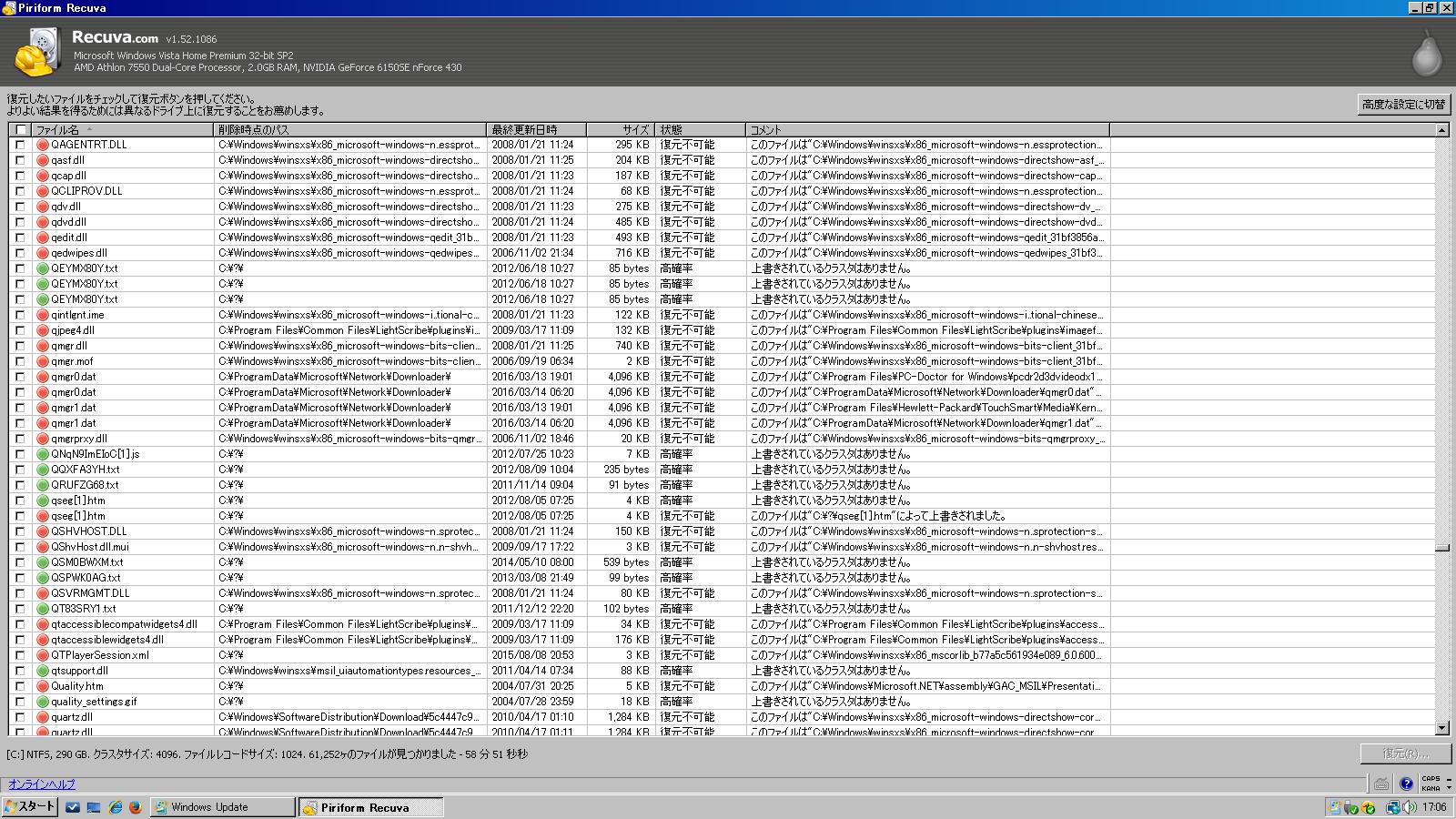The width and height of the screenshot is (1456, 819).
Task: Sort by 最終更新日時 column header
Action: [x=537, y=130]
